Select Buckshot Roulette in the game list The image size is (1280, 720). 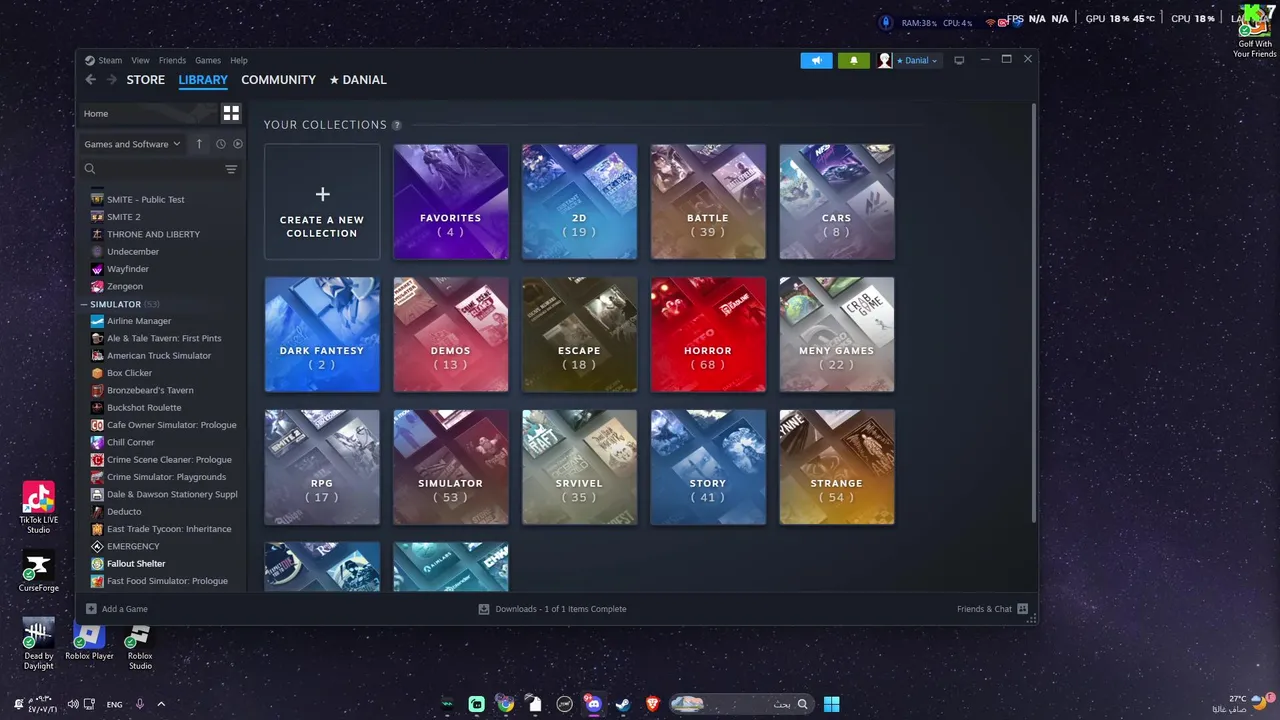click(144, 408)
